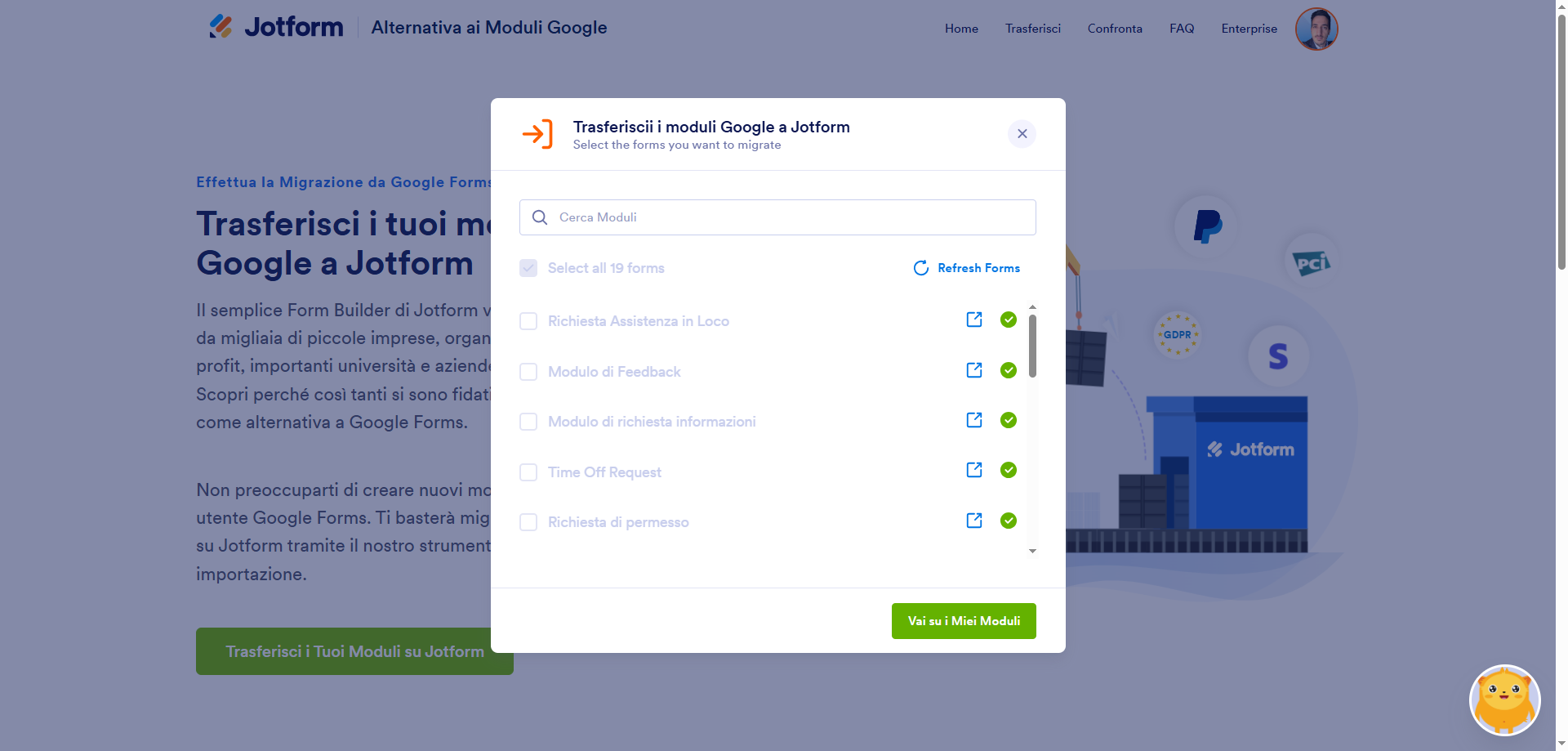1568x751 pixels.
Task: Check the Richiesta di permesso box
Action: click(528, 522)
